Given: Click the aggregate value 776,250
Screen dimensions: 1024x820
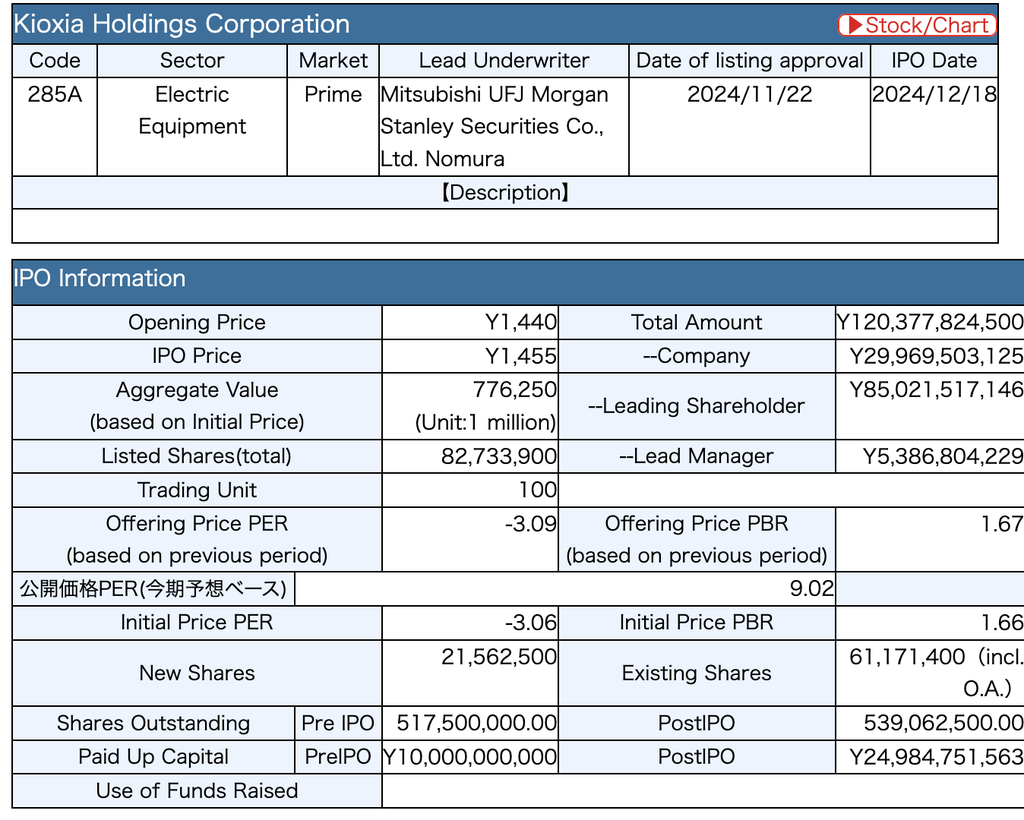Looking at the screenshot, I should (515, 390).
